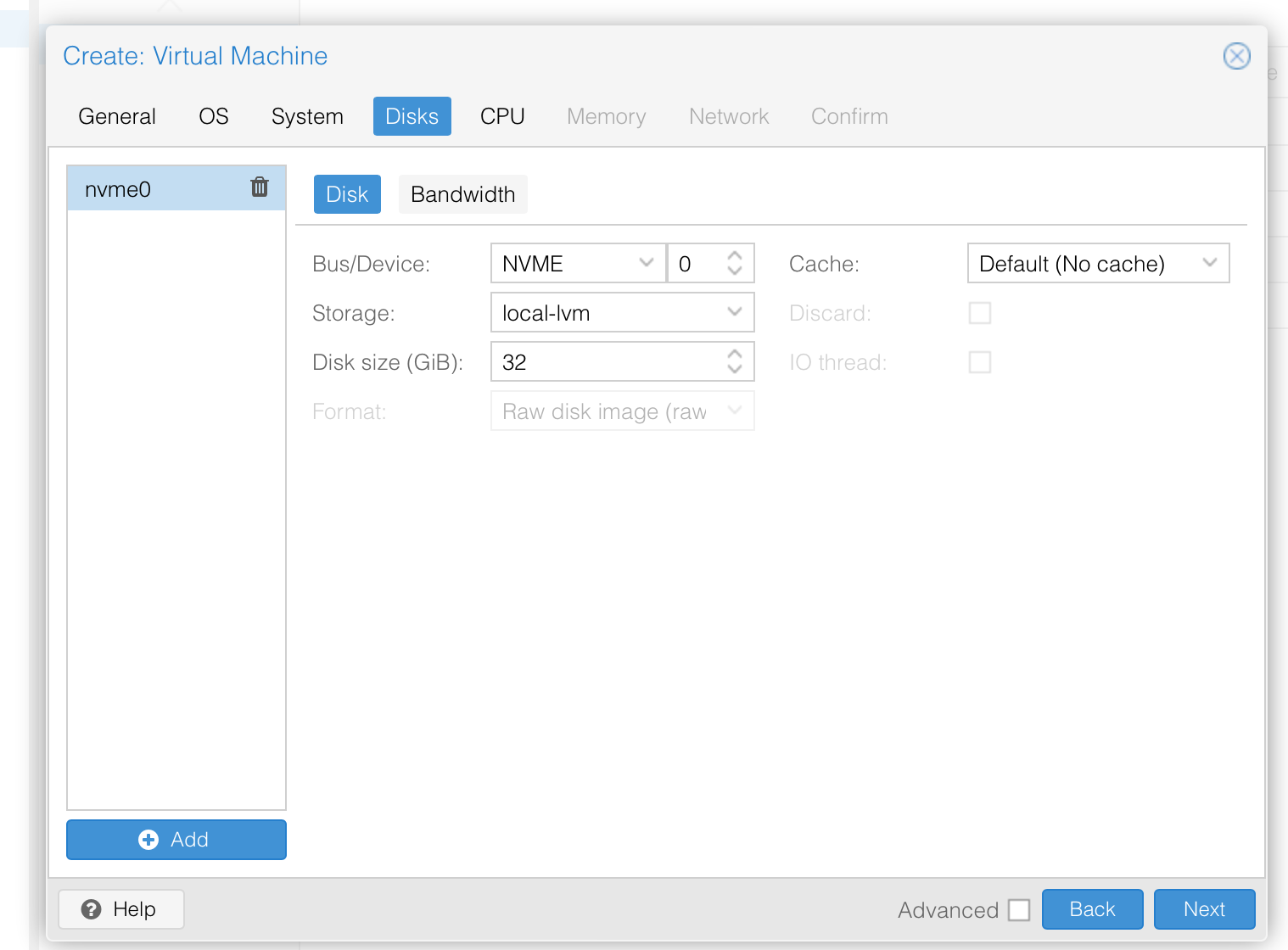This screenshot has width=1288, height=950.
Task: Expand the Storage local-lvm dropdown
Action: coord(735,312)
